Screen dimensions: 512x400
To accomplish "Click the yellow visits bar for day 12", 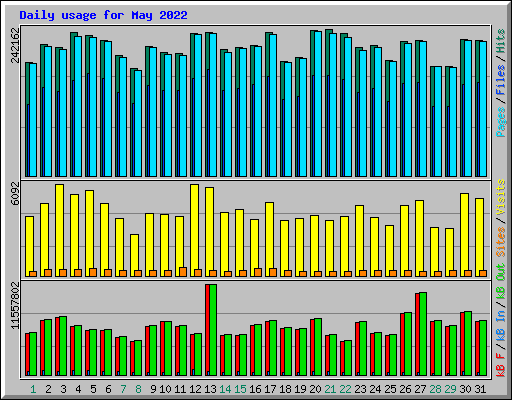I will 194,230.
